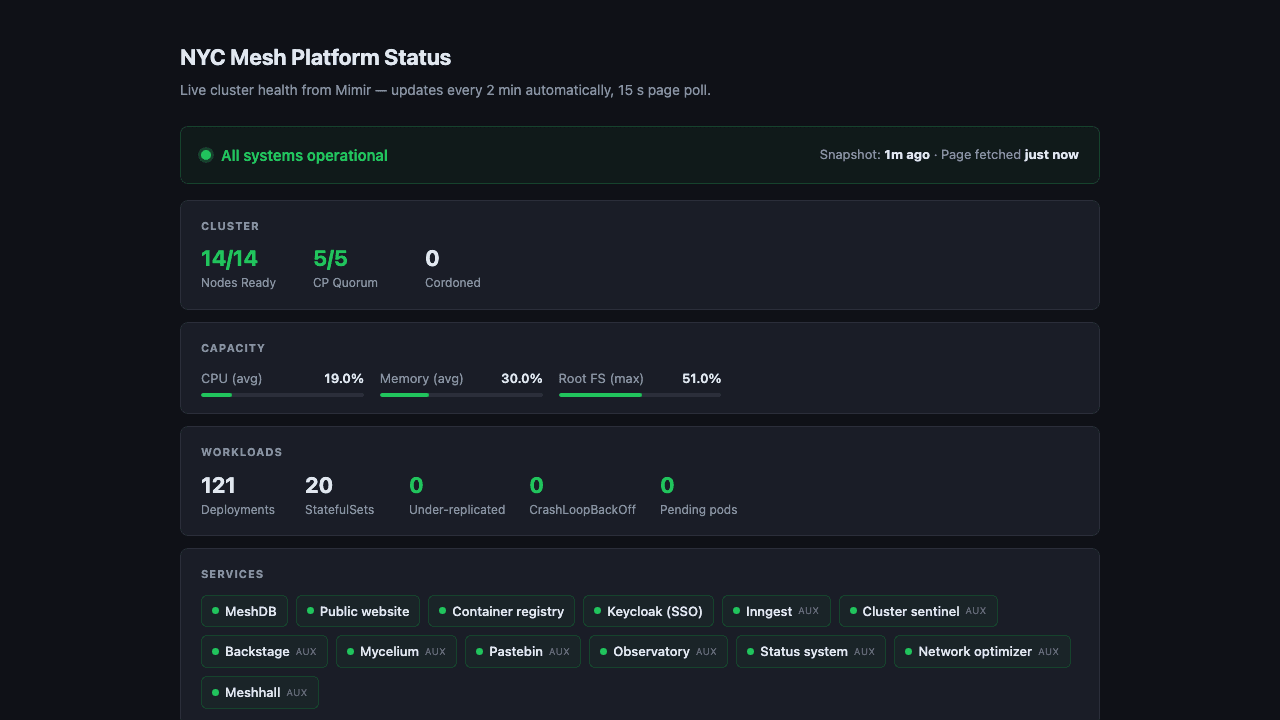Click the 30.0% Memory value
Viewport: 1280px width, 720px height.
(522, 379)
